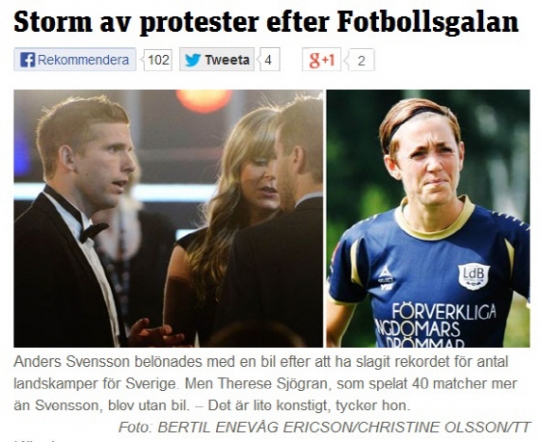Click the caption starting with Anders Svensson
The width and height of the screenshot is (540, 442).
coord(265,384)
